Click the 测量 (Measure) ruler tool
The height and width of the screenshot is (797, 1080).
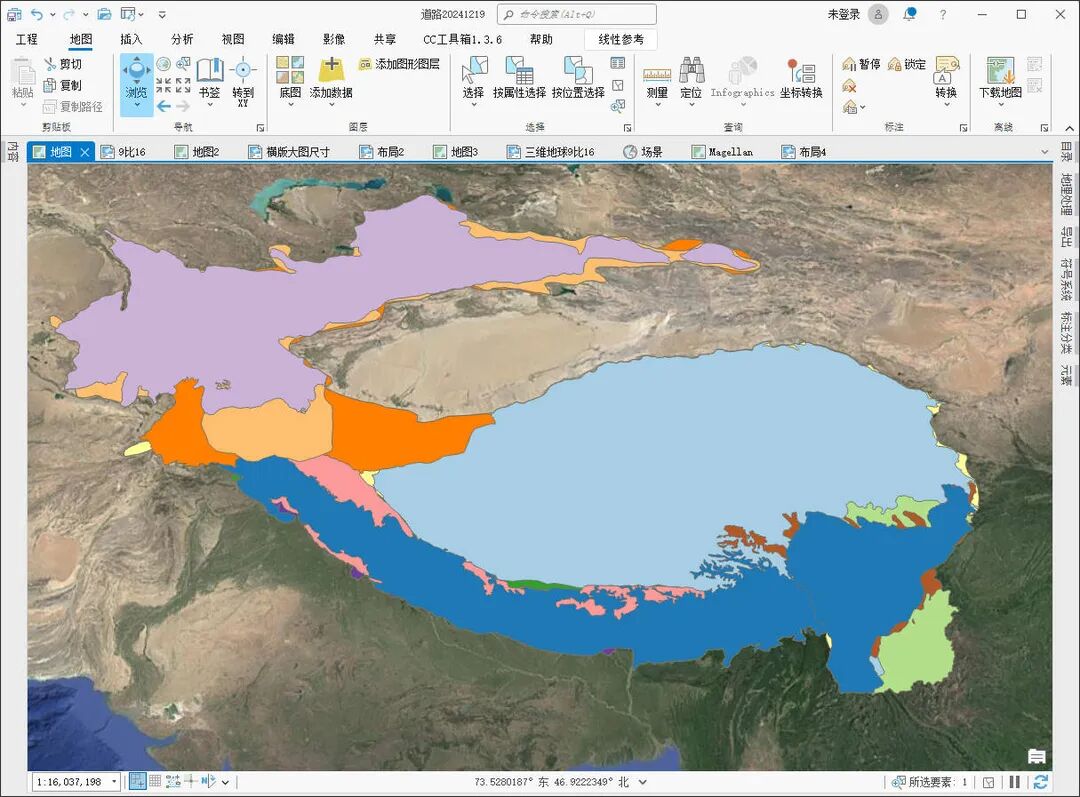[657, 82]
